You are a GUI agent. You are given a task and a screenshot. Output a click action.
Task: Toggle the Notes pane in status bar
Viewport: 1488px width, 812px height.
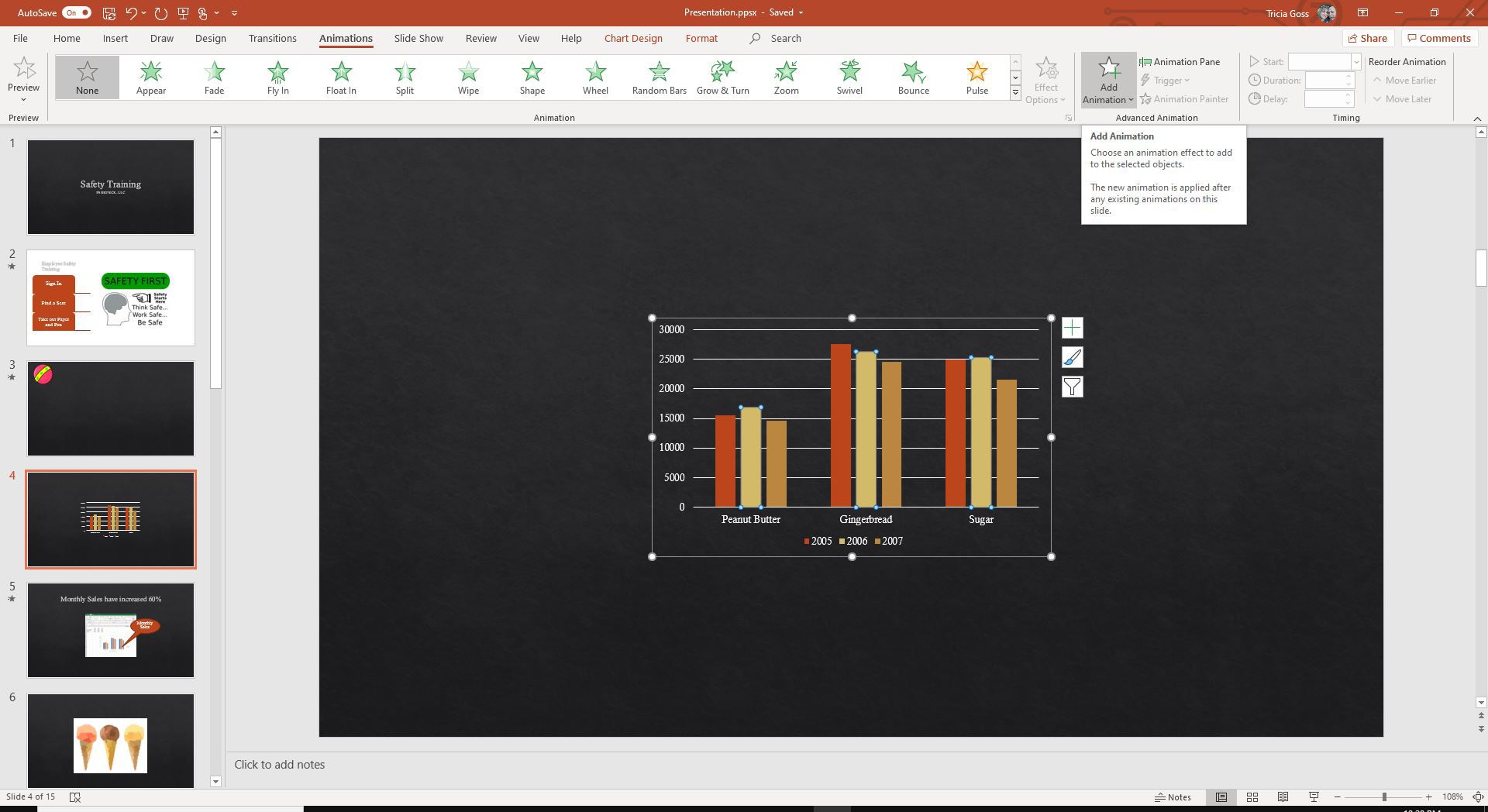click(1173, 797)
